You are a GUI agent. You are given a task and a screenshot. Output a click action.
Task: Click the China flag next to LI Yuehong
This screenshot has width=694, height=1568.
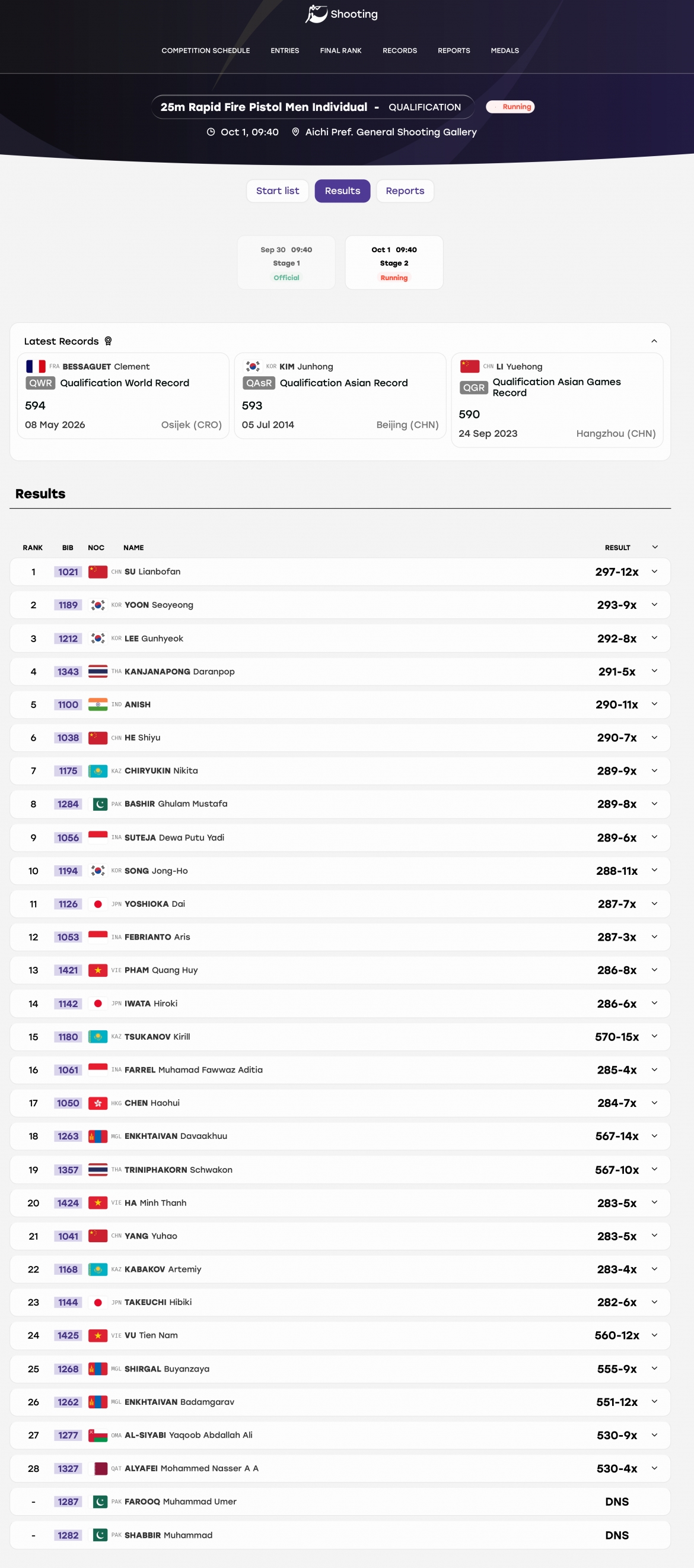(470, 366)
